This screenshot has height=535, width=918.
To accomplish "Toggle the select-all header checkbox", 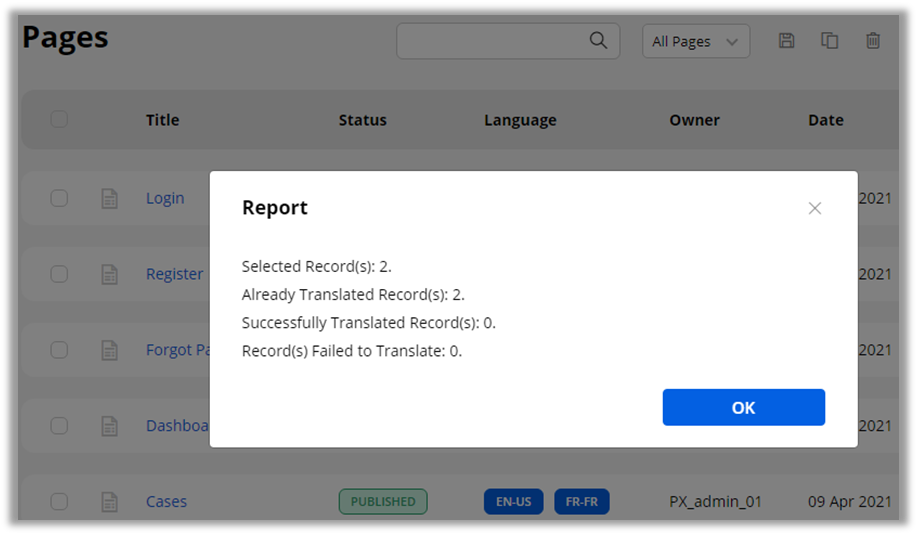I will (x=59, y=119).
